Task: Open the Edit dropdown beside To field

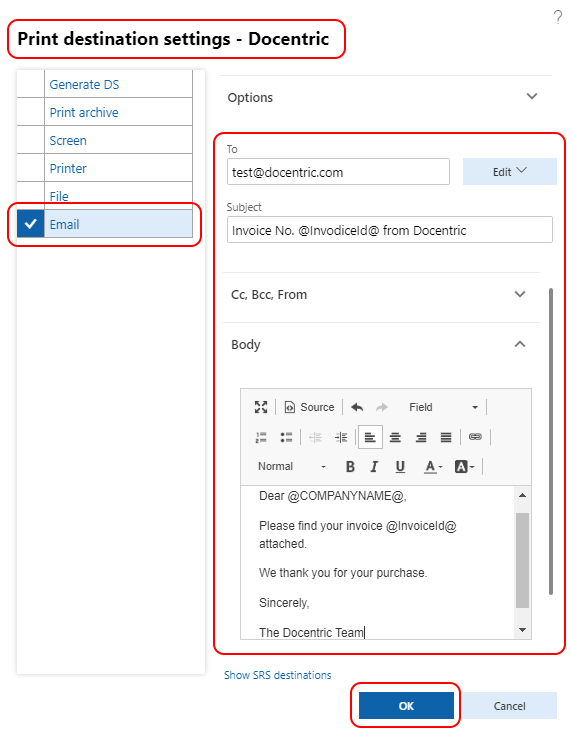Action: click(x=509, y=172)
